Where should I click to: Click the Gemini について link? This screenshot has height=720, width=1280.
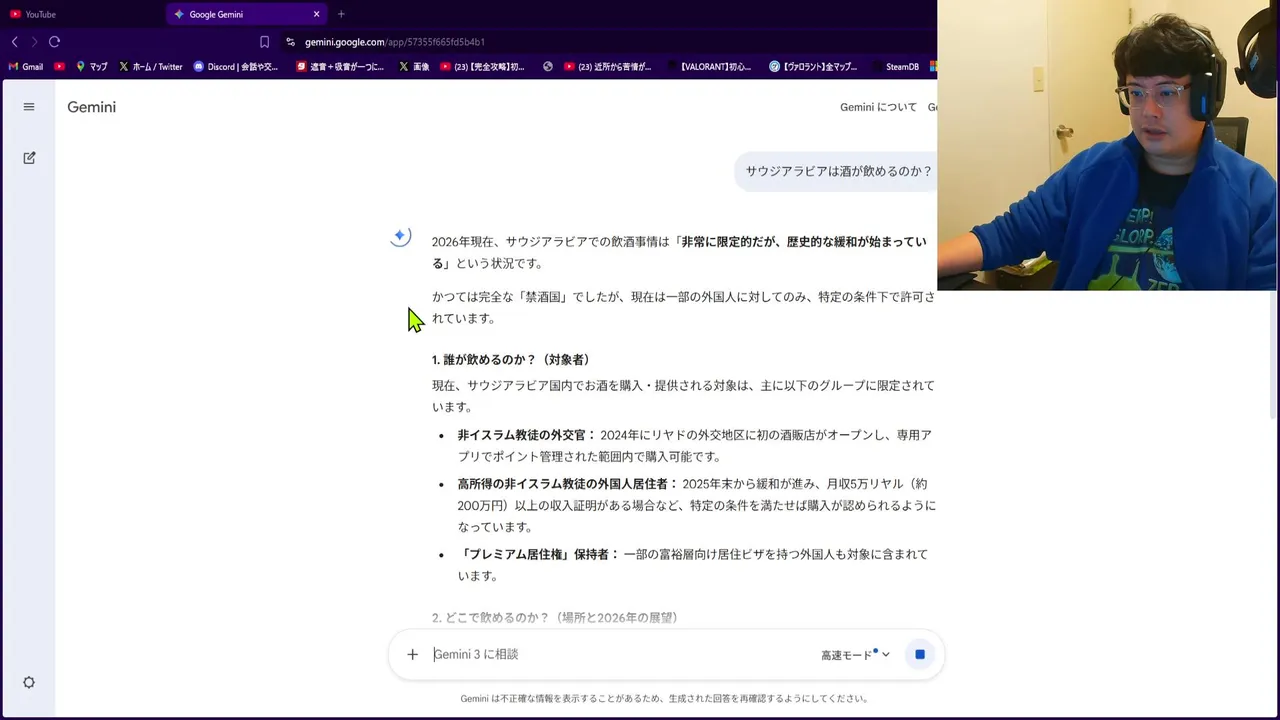coord(878,107)
